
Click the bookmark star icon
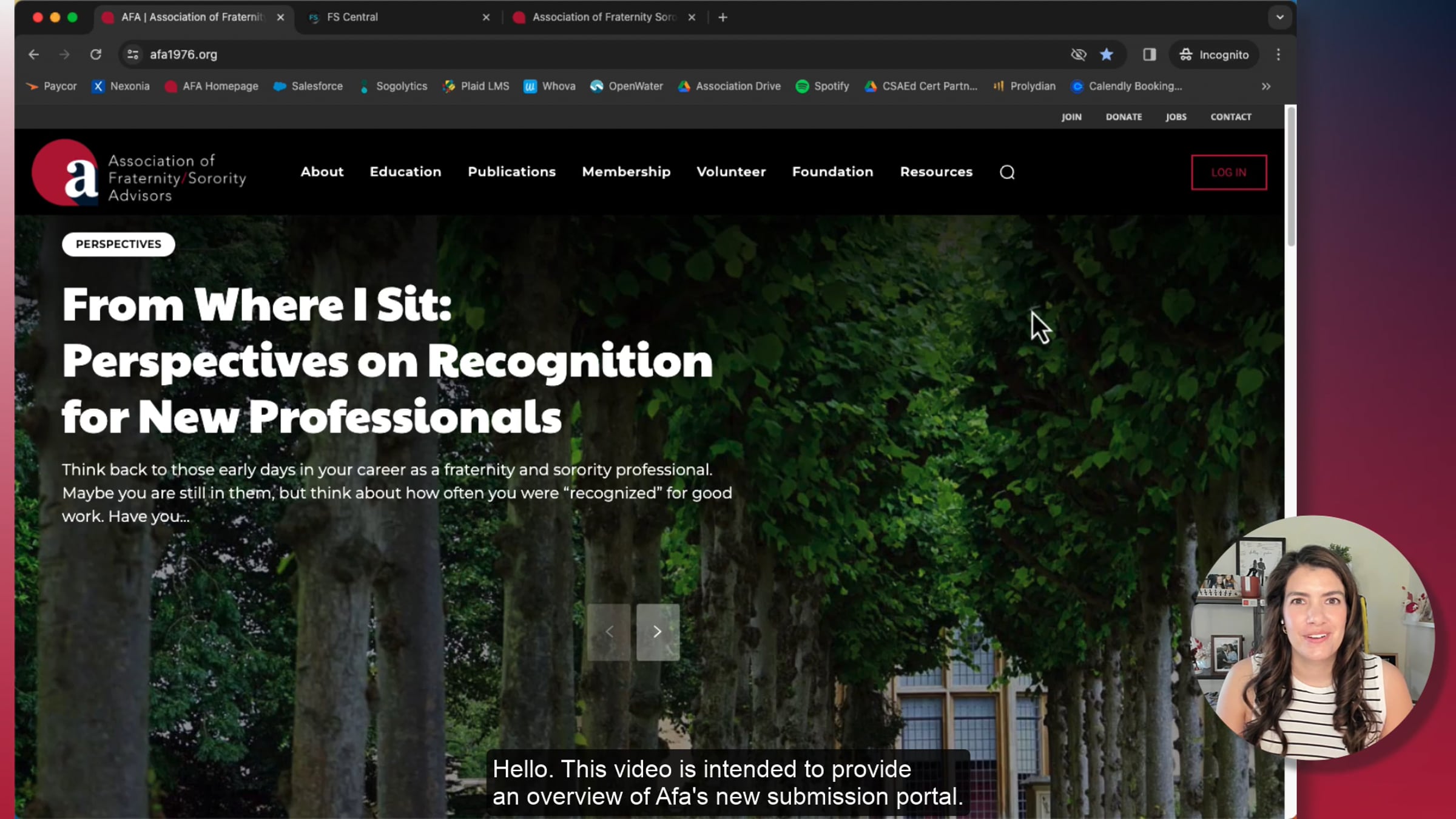pyautogui.click(x=1107, y=55)
